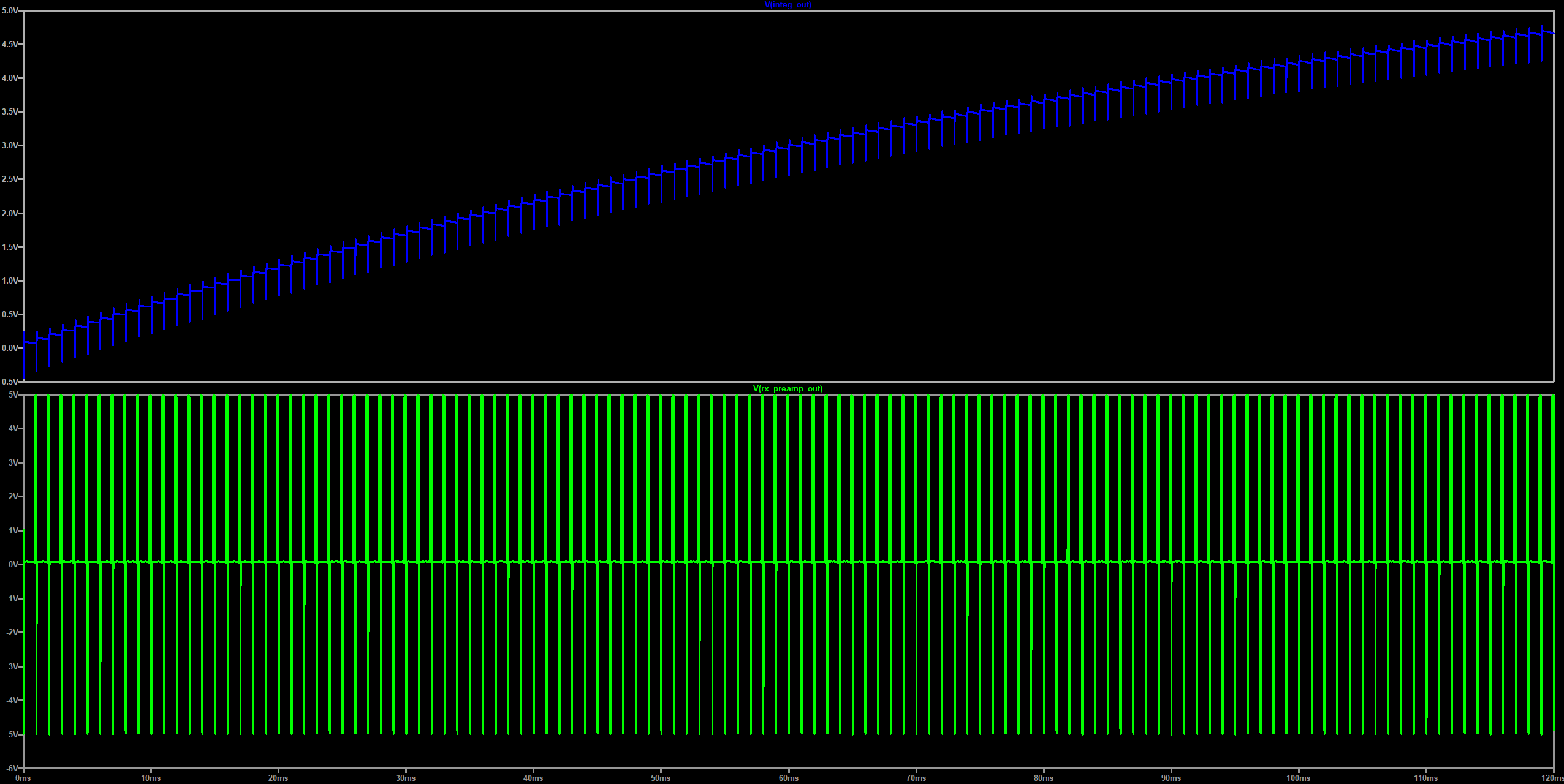Click the 0V label in lower pane
The image size is (1564, 784).
coord(13,564)
